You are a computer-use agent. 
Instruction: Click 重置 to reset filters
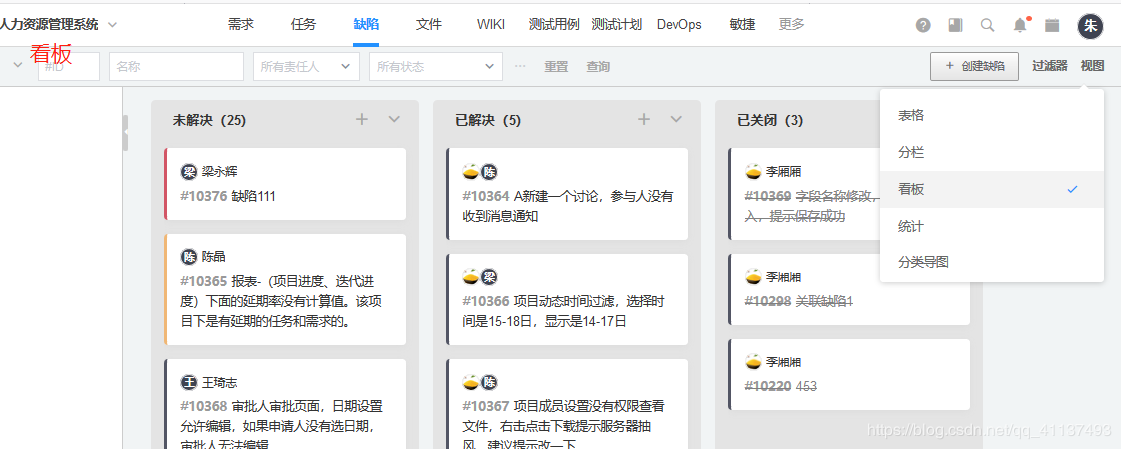556,66
